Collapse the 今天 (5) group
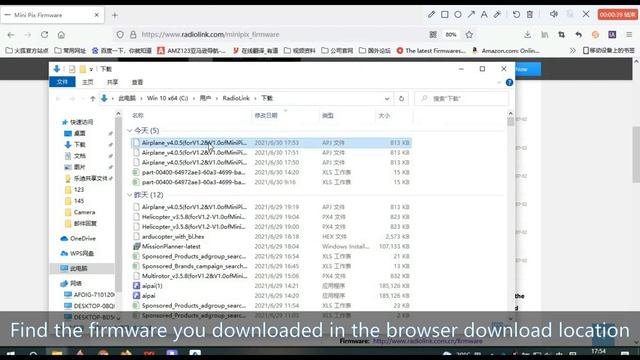The image size is (640, 360). (x=129, y=131)
